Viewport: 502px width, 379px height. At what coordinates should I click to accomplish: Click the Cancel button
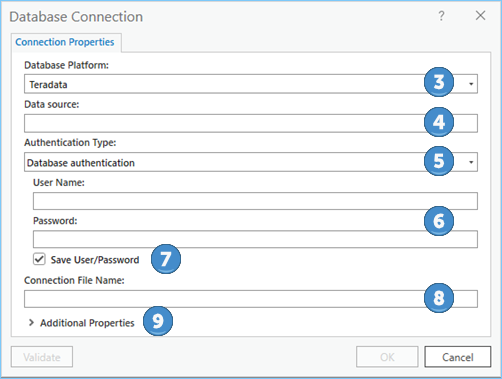click(x=458, y=357)
